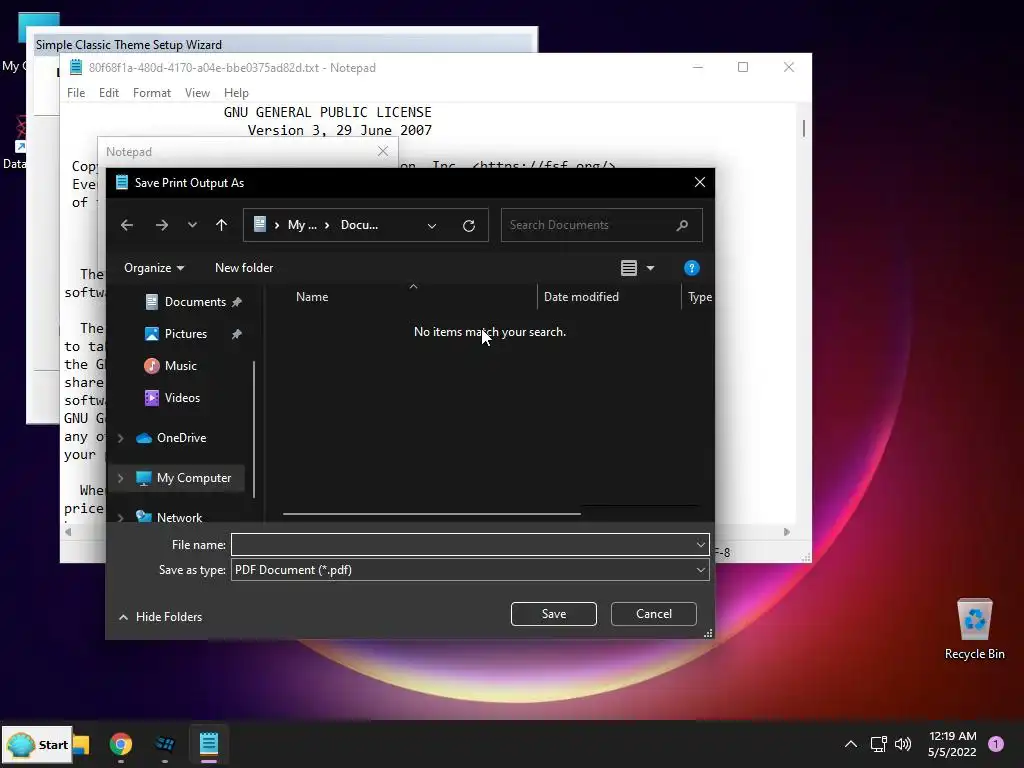1024x768 pixels.
Task: Click the search magnifier icon
Action: click(682, 225)
